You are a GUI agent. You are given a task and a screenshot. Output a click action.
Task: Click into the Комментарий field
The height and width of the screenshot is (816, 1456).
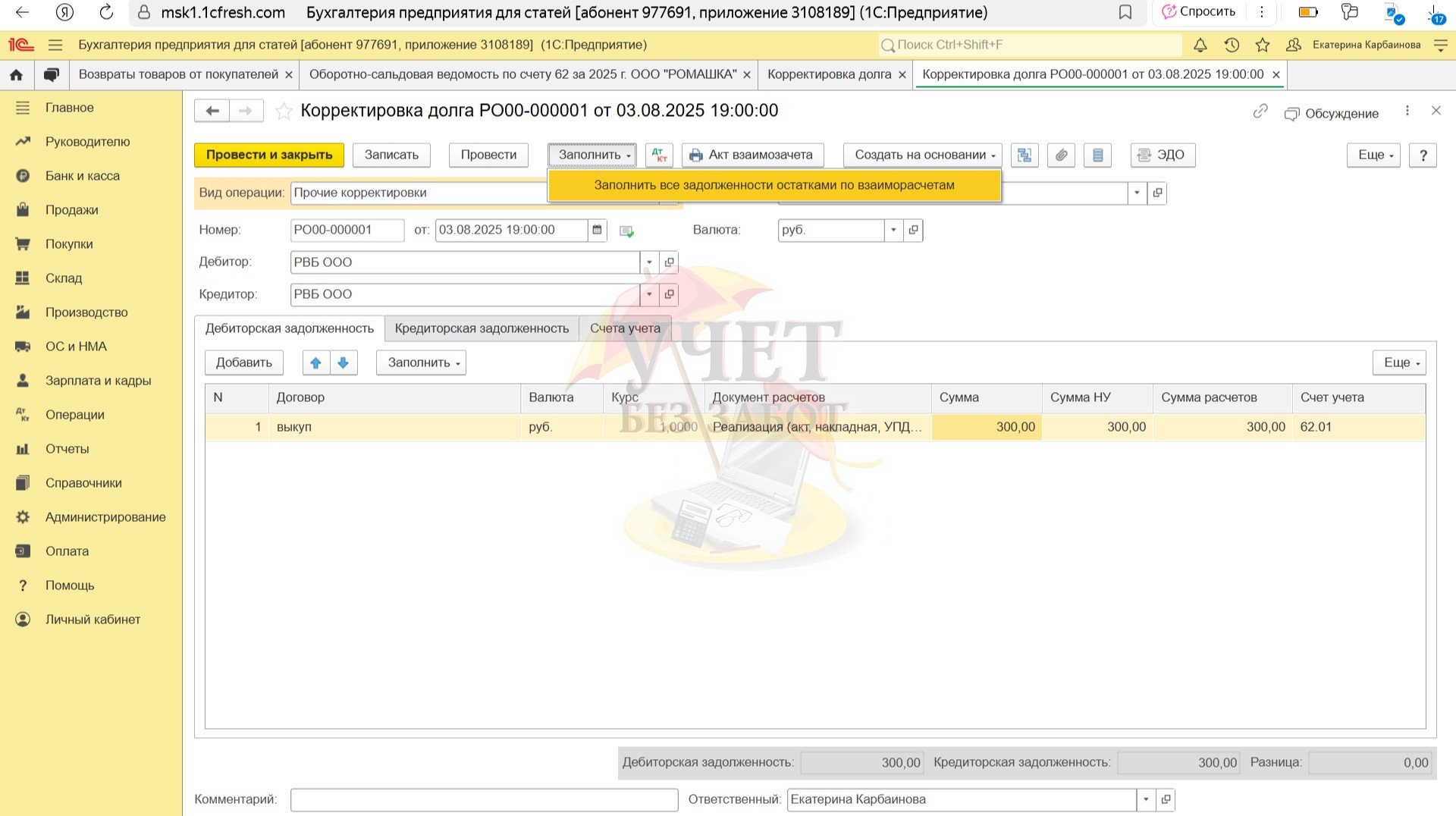coord(484,799)
